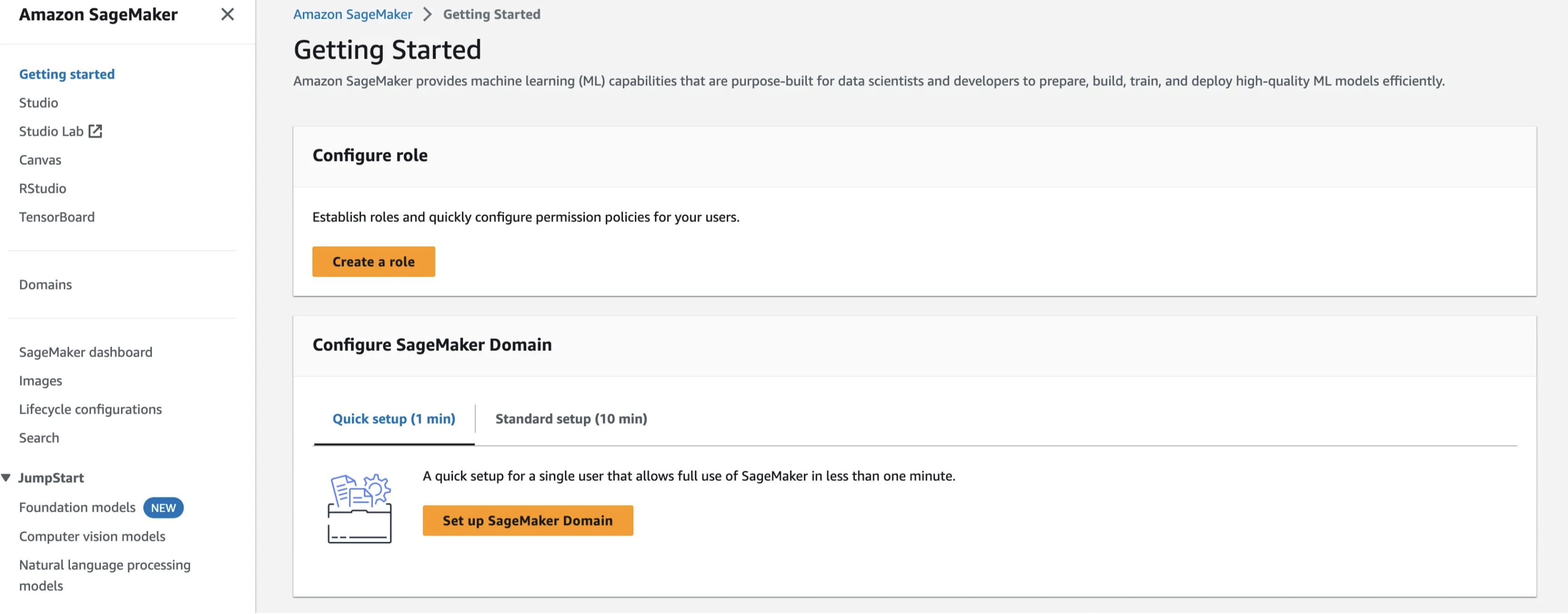
Task: Collapse the JumpStart section arrow
Action: point(6,478)
